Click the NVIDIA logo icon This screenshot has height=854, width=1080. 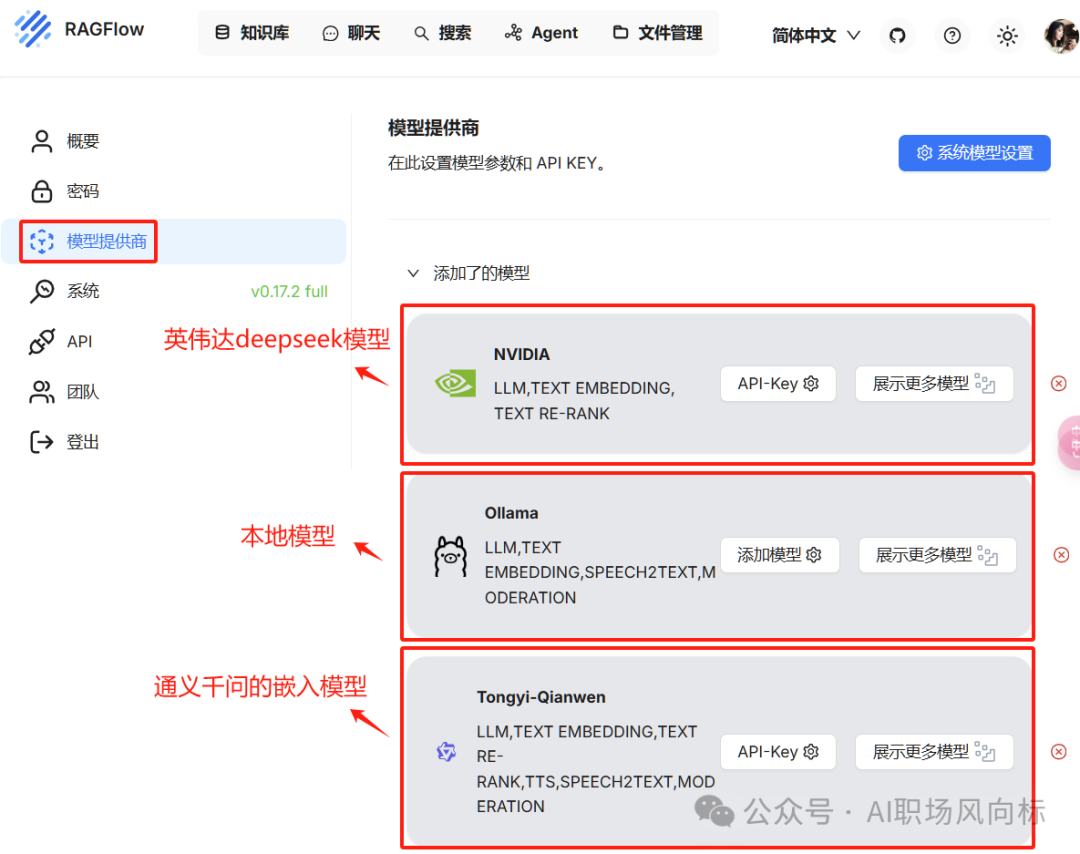455,384
